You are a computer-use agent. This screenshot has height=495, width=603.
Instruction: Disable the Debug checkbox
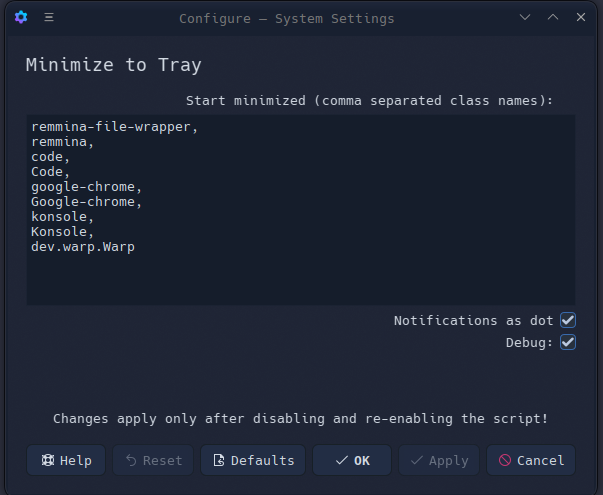coord(568,342)
